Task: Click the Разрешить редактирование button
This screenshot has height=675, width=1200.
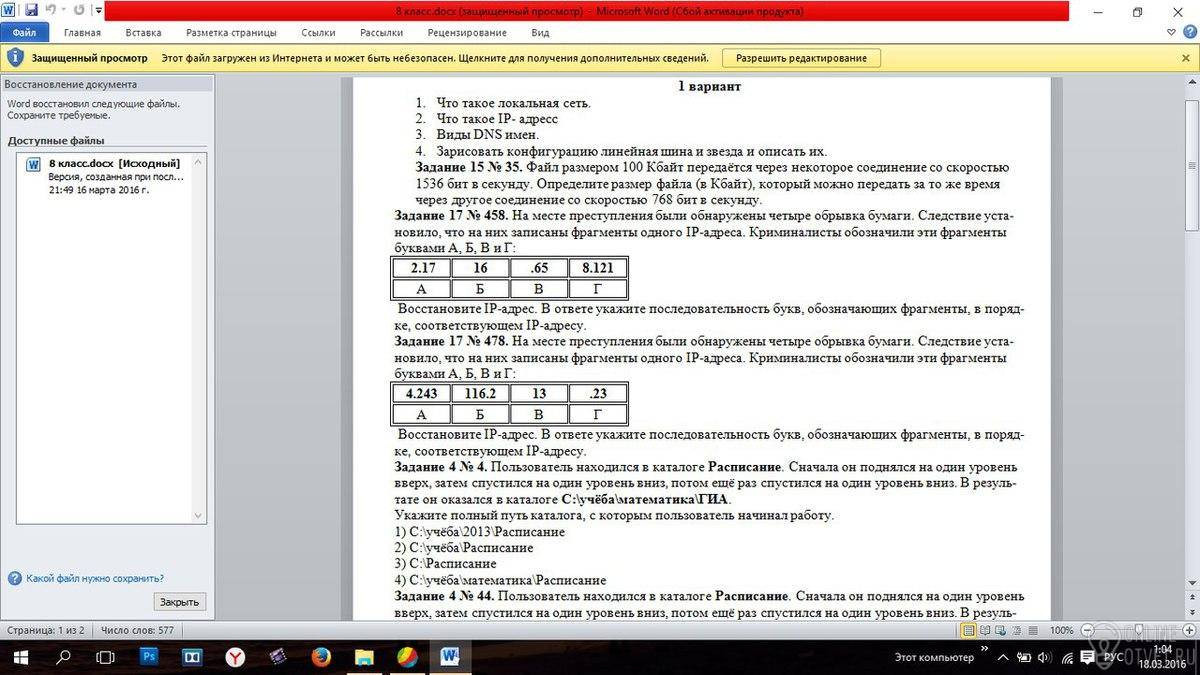Action: 802,58
